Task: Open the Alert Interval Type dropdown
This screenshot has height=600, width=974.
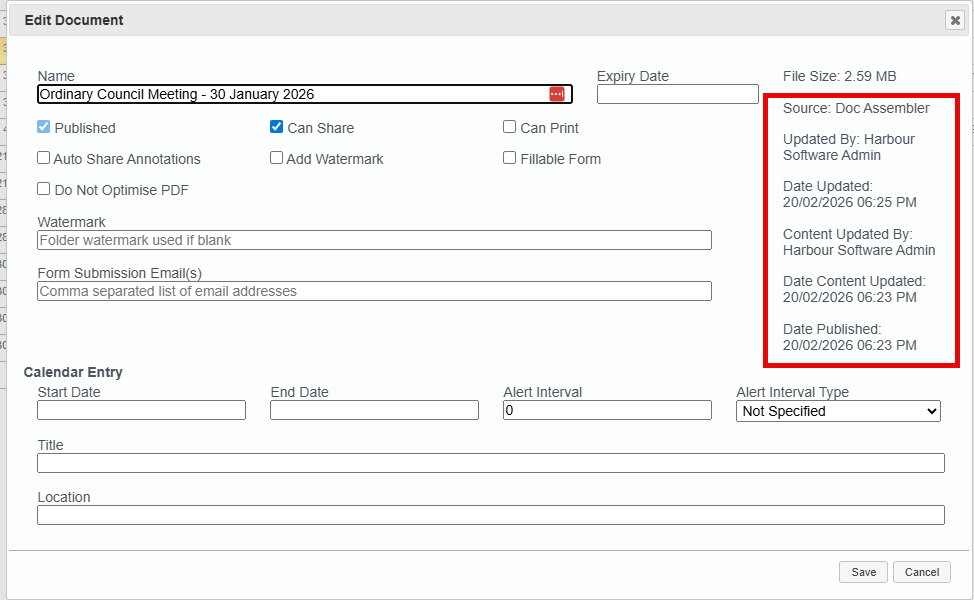Action: click(837, 411)
